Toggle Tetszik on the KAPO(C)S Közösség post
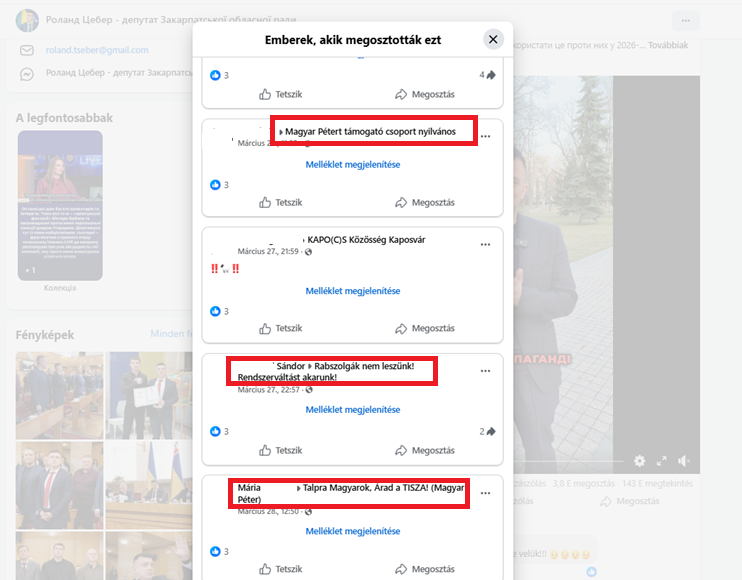 pyautogui.click(x=280, y=328)
